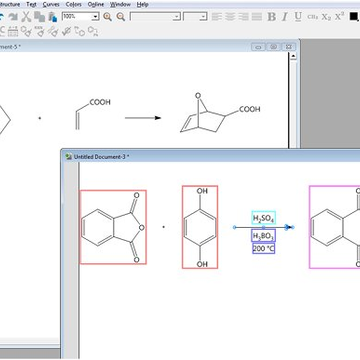Close the Document-5 window

pos(289,47)
